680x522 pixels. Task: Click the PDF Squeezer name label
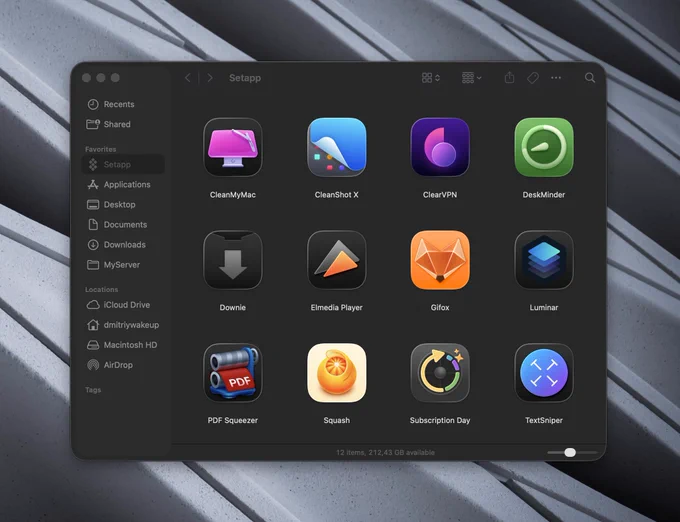(x=233, y=420)
